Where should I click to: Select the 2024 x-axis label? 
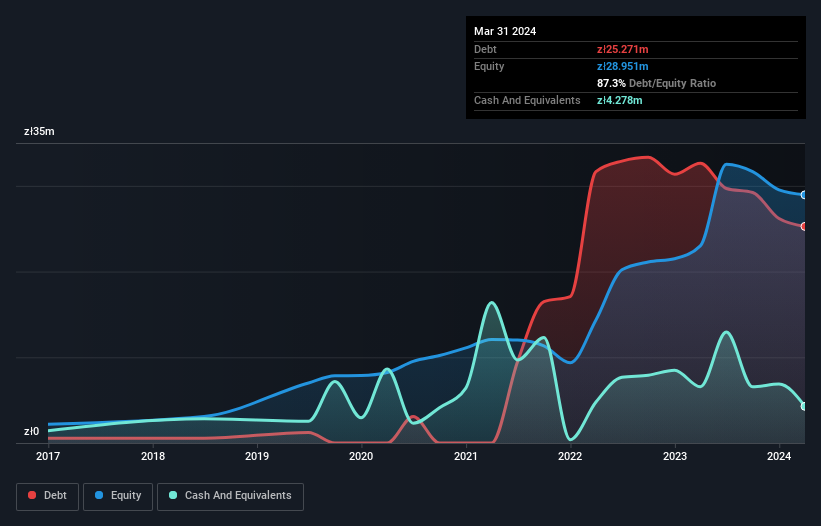(779, 456)
